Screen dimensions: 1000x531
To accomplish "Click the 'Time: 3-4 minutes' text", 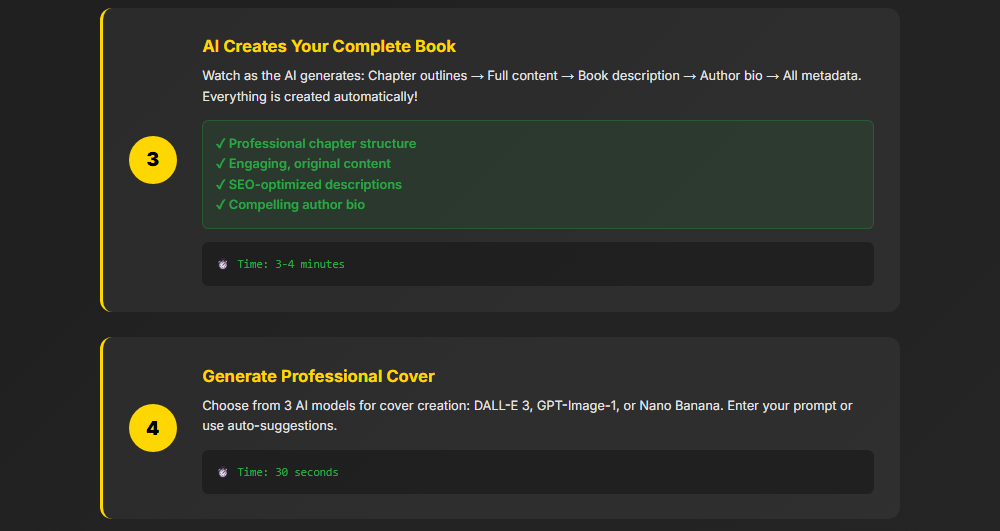I will [x=291, y=264].
